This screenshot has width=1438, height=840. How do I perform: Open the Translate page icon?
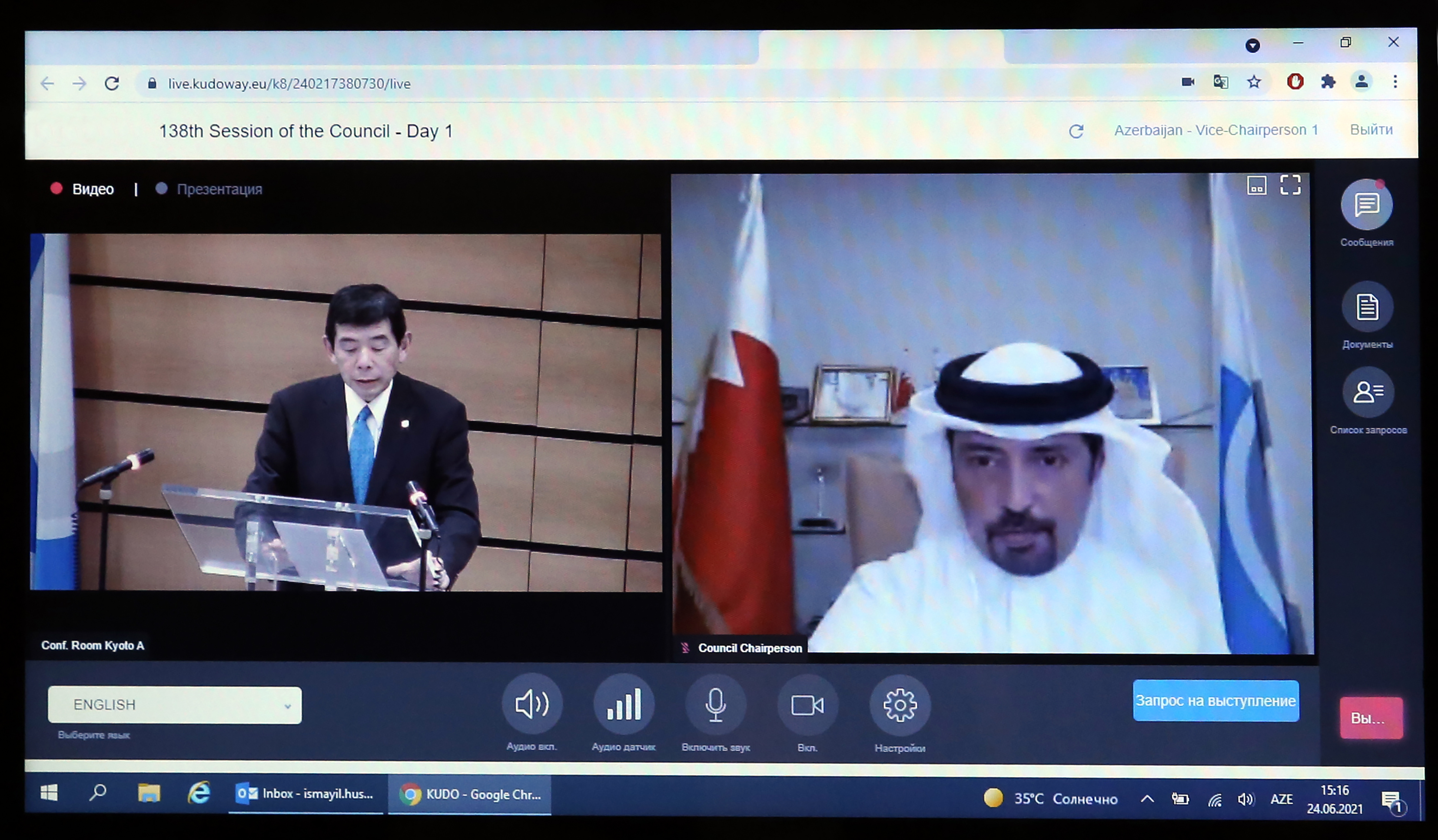(x=1221, y=82)
